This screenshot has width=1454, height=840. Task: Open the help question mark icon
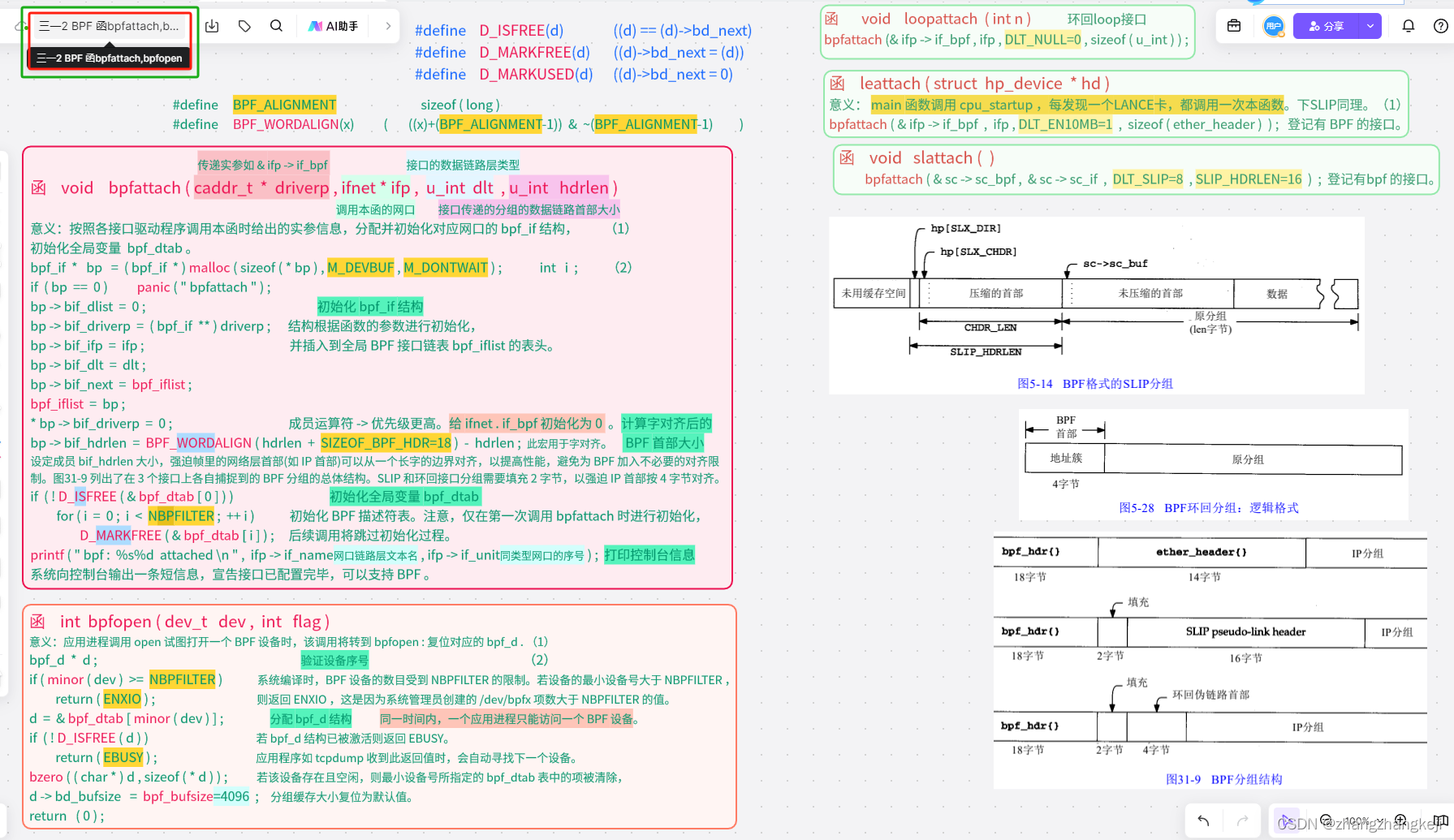(1440, 26)
